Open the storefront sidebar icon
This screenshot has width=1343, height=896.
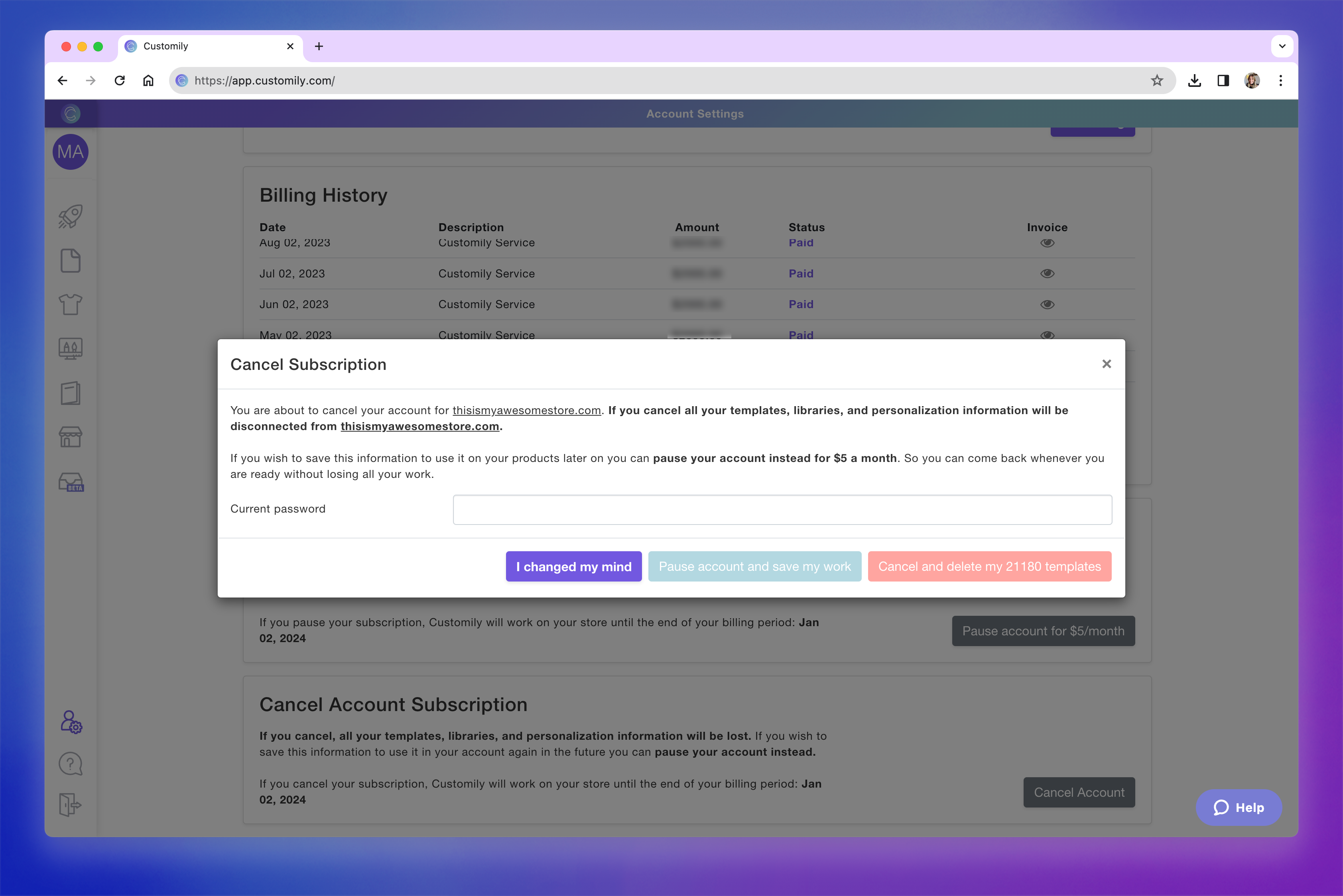coord(70,437)
